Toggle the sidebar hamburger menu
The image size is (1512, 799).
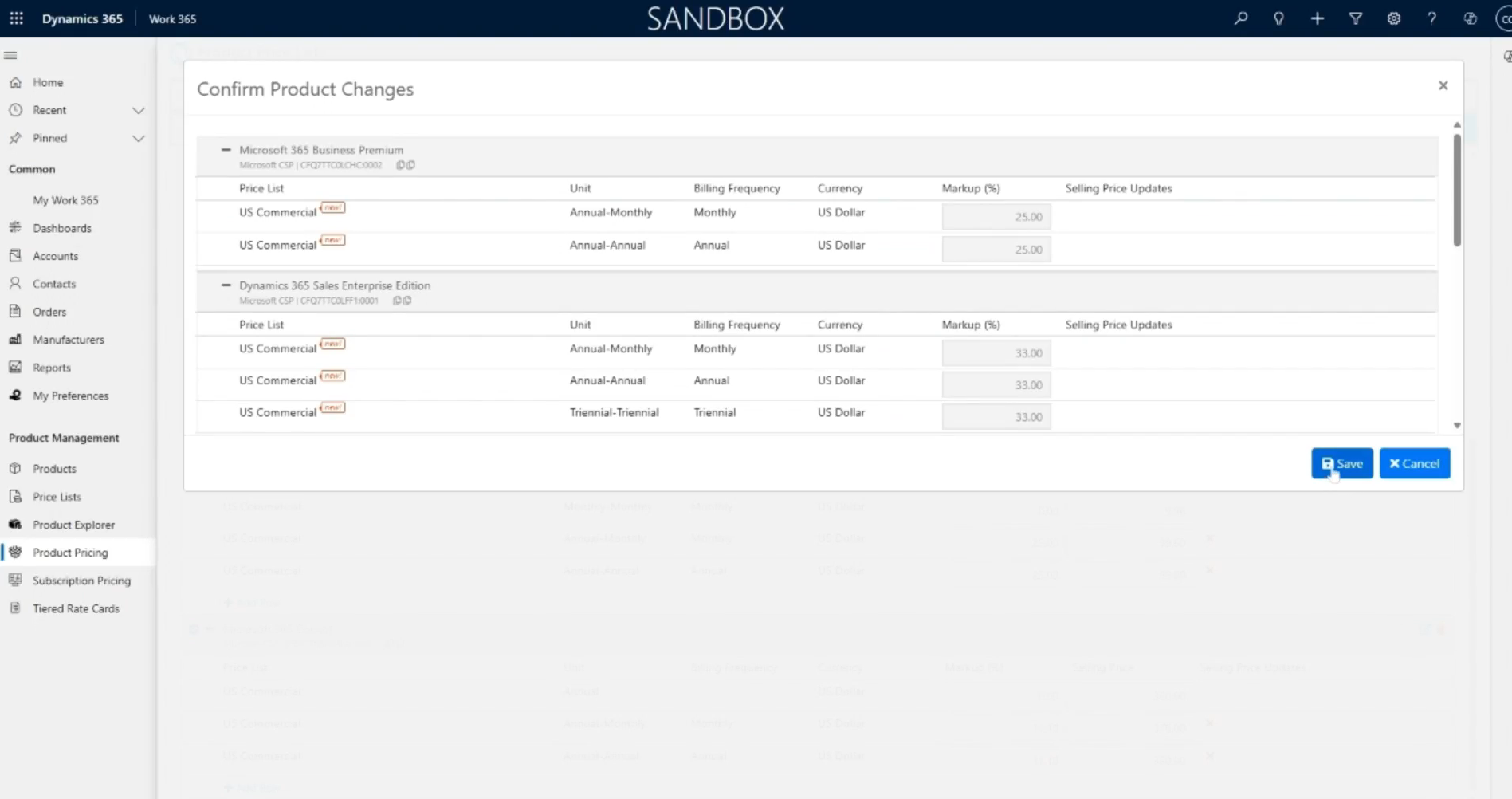(x=10, y=55)
